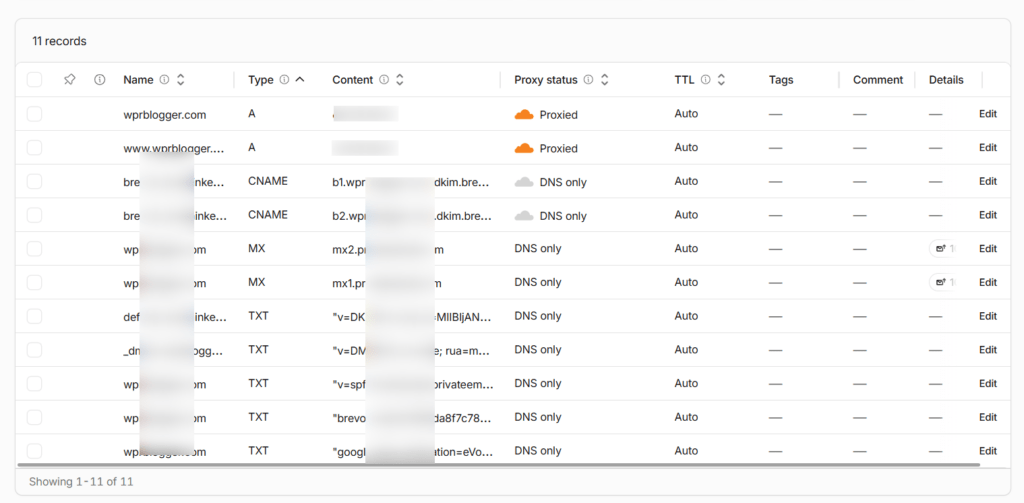
Task: Click the Tags column header
Action: tap(781, 80)
